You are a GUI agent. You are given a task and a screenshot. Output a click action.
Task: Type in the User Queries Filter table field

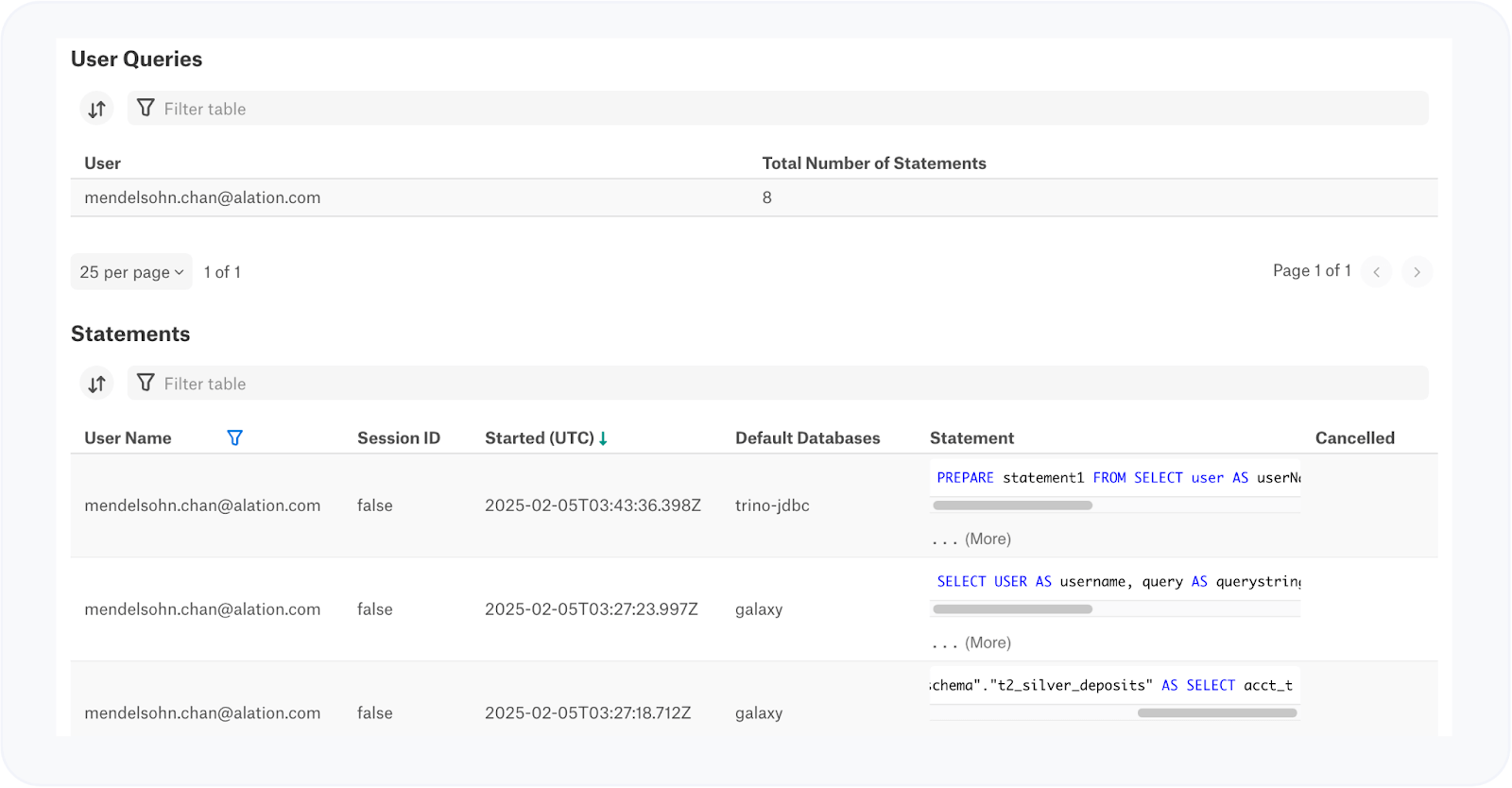[x=775, y=109]
